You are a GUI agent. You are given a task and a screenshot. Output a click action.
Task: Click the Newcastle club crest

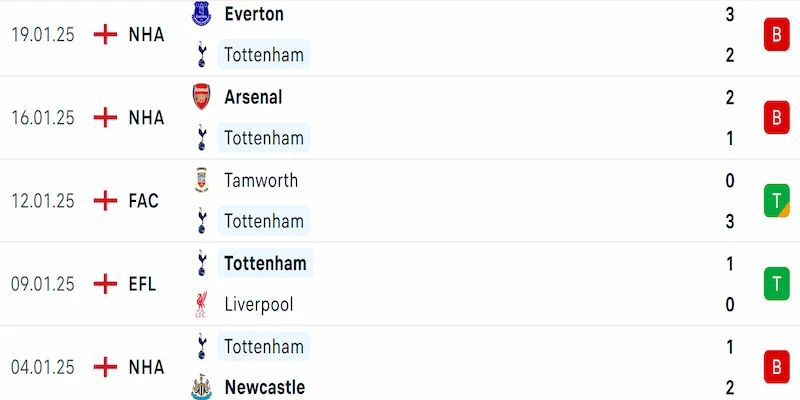click(x=201, y=386)
